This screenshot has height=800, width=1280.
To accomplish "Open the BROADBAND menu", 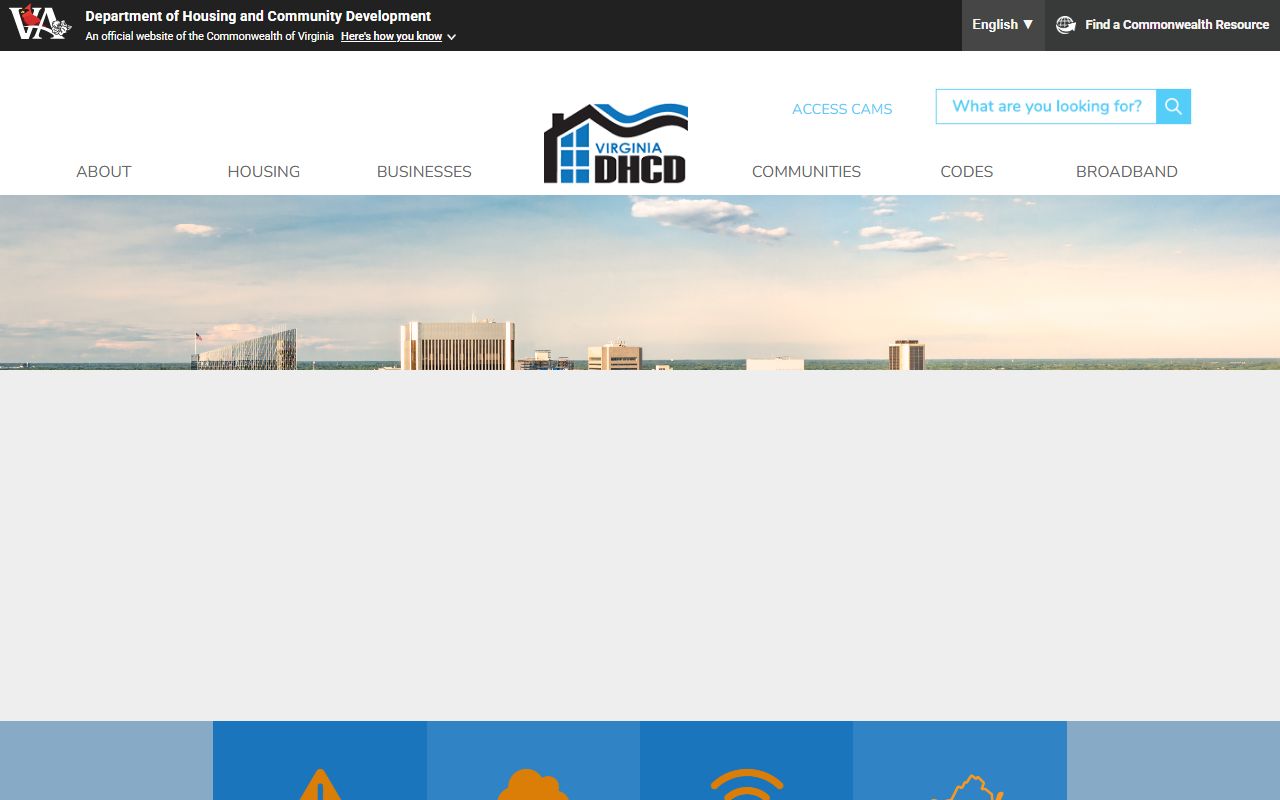I will pos(1127,172).
